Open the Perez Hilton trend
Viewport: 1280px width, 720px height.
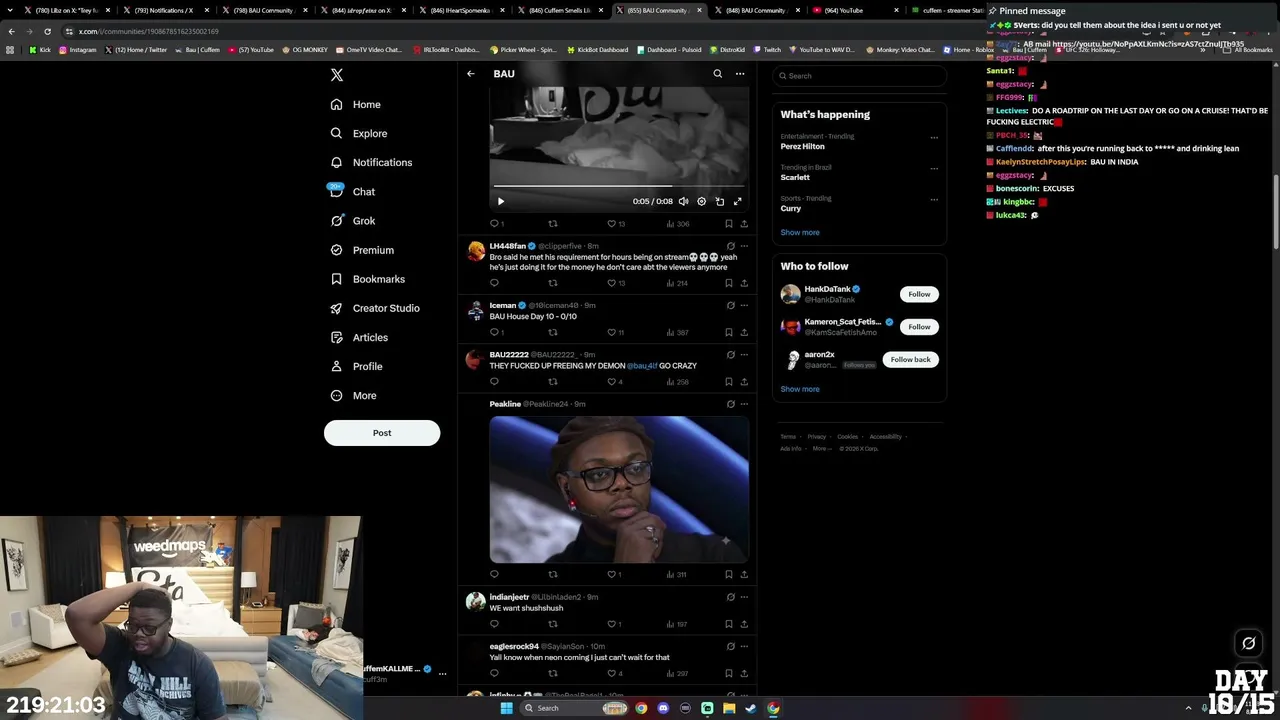pos(803,146)
